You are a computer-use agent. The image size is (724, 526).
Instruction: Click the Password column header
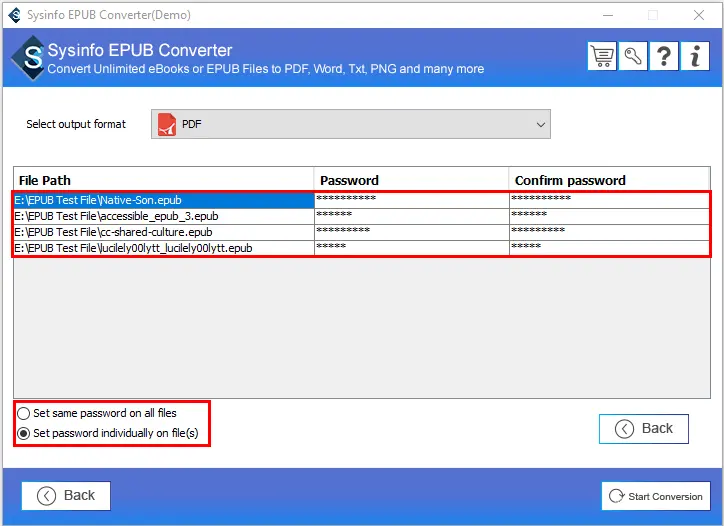coord(411,180)
